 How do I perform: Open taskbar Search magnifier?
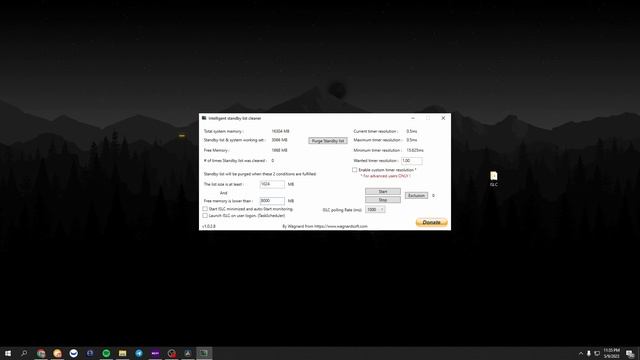click(24, 353)
